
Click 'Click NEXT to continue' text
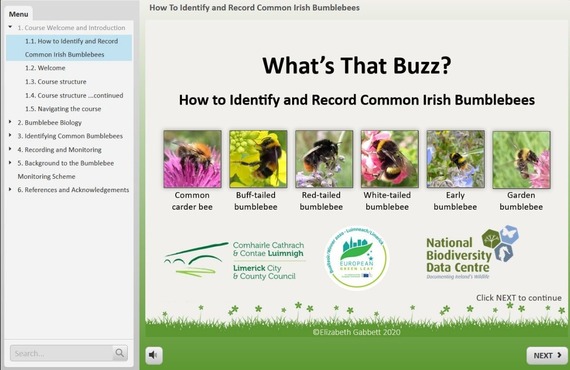(519, 298)
